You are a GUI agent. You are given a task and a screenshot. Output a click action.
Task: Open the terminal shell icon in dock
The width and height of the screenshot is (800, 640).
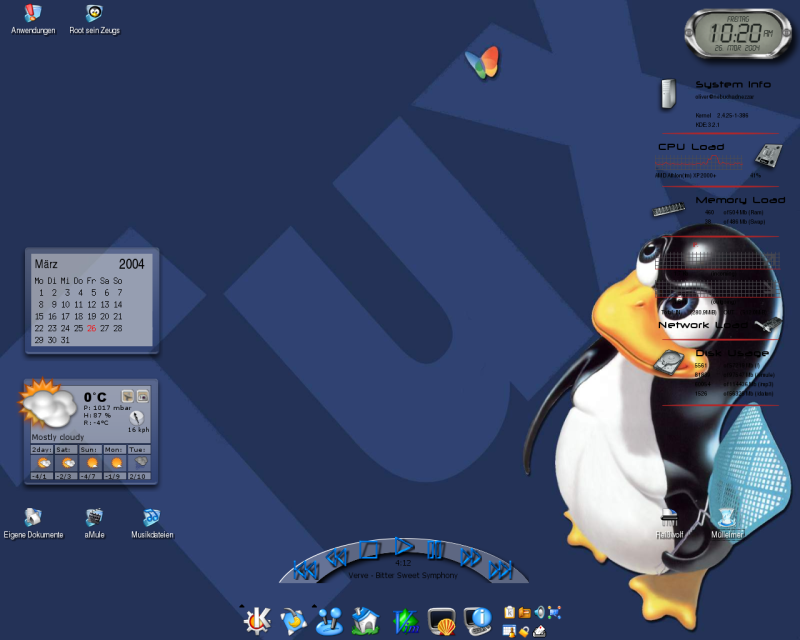click(x=442, y=621)
